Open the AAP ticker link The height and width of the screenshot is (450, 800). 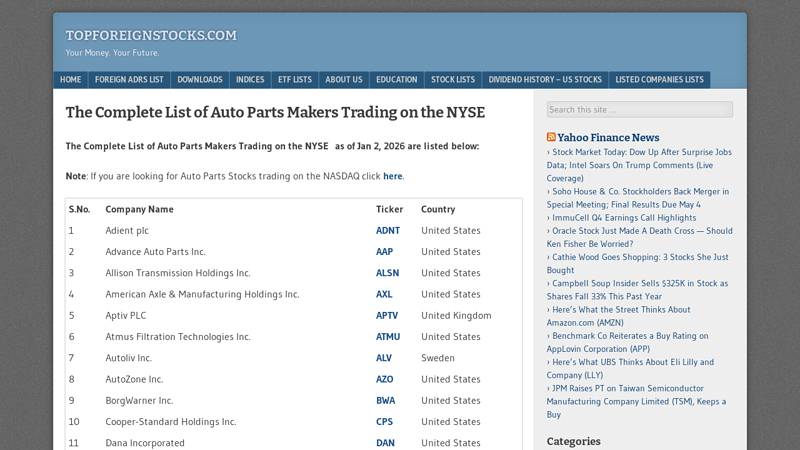click(x=384, y=252)
